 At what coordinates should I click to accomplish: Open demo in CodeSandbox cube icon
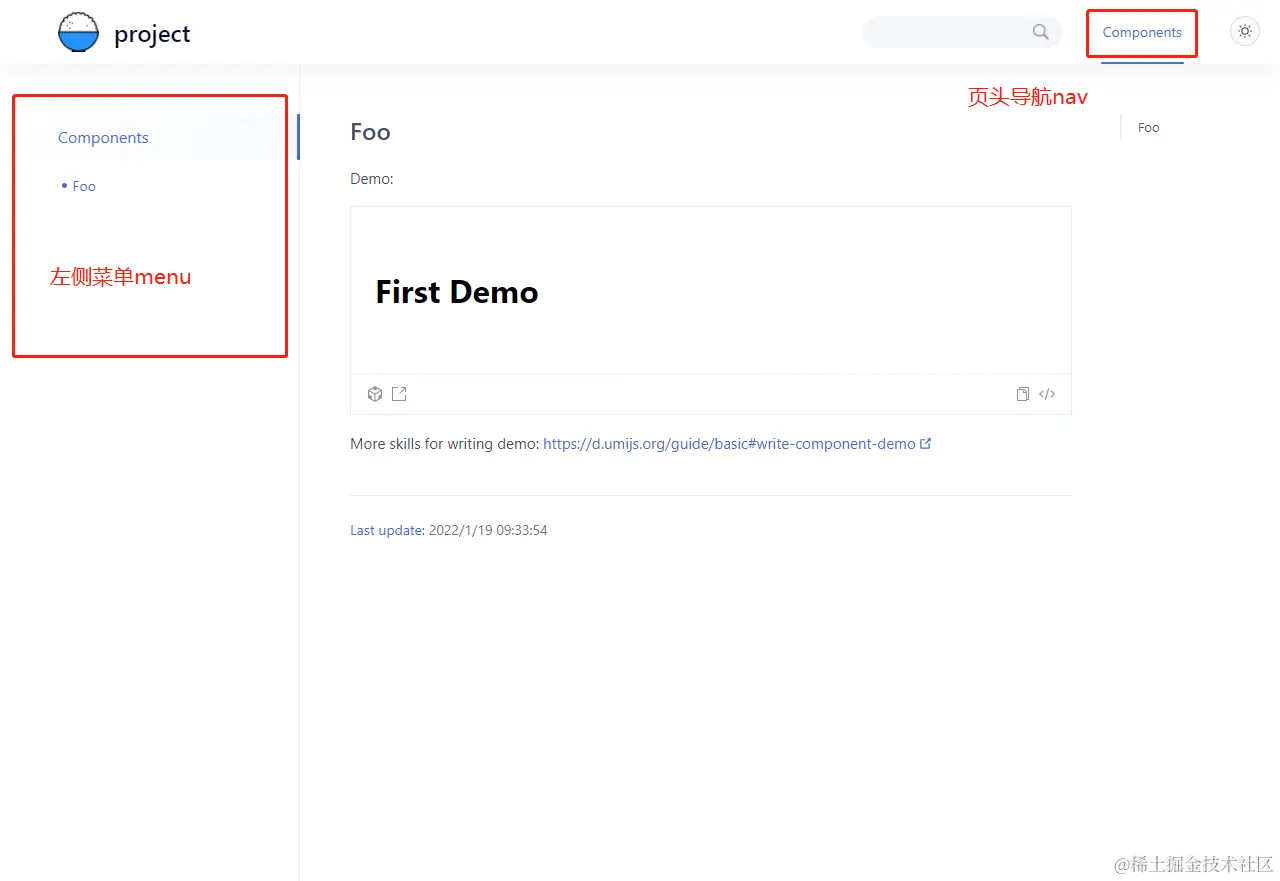375,394
